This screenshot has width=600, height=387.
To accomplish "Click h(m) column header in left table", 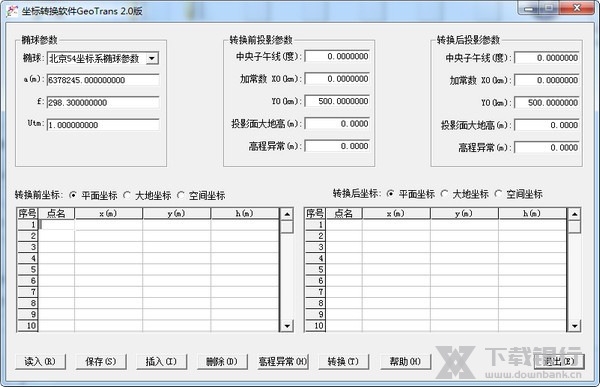I will [245, 214].
